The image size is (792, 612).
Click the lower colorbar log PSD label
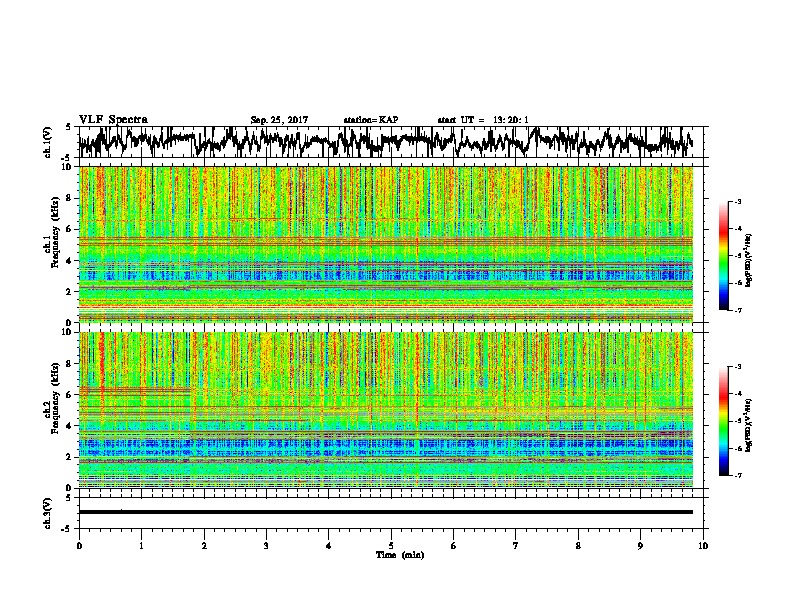click(749, 426)
